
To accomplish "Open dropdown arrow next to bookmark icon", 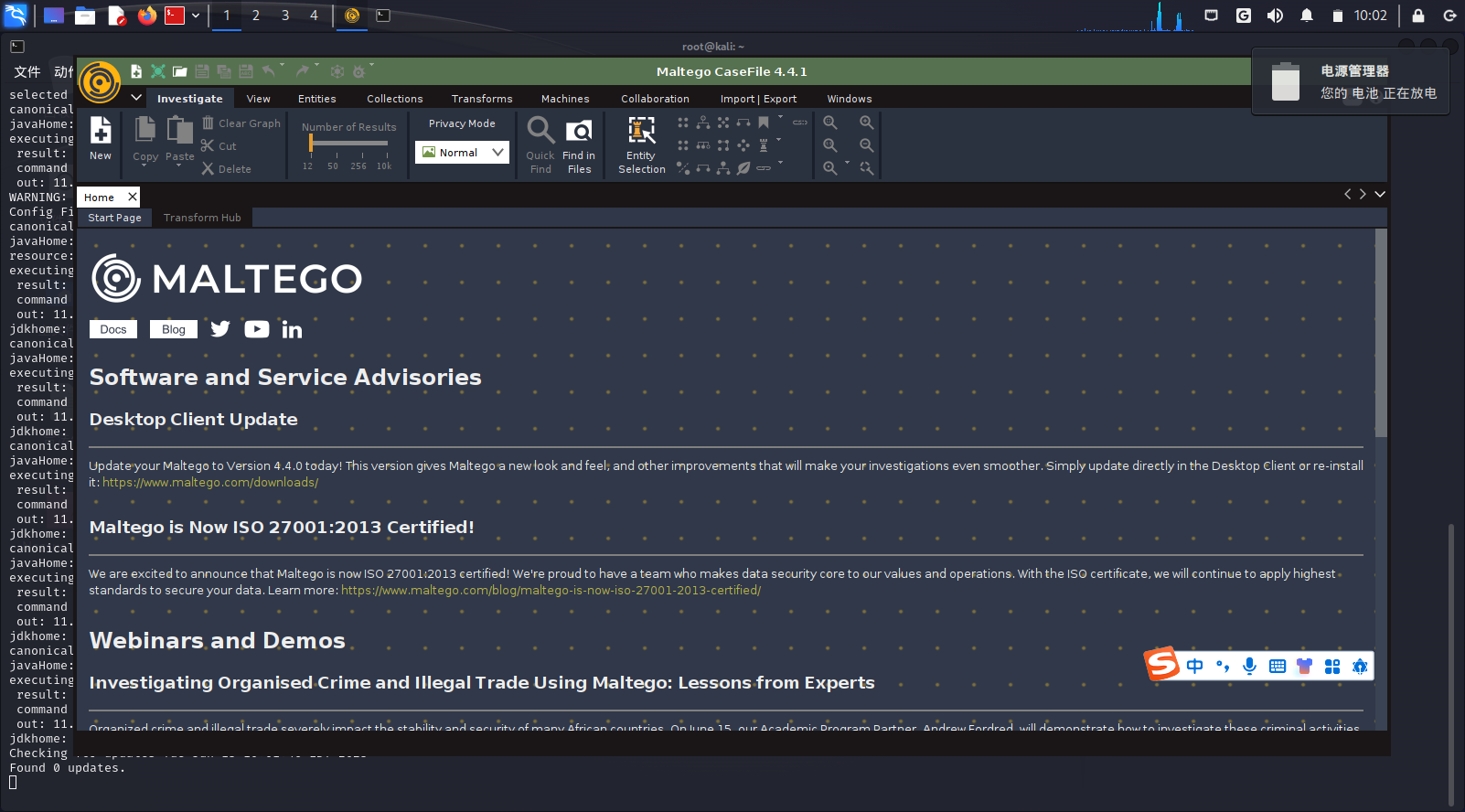I will click(780, 116).
